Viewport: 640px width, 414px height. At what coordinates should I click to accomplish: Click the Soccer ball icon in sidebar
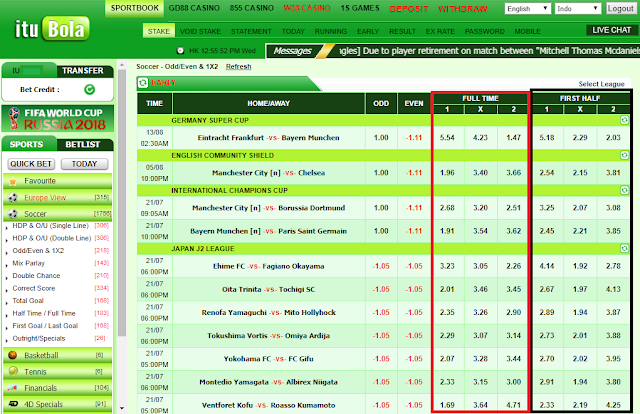pos(13,214)
